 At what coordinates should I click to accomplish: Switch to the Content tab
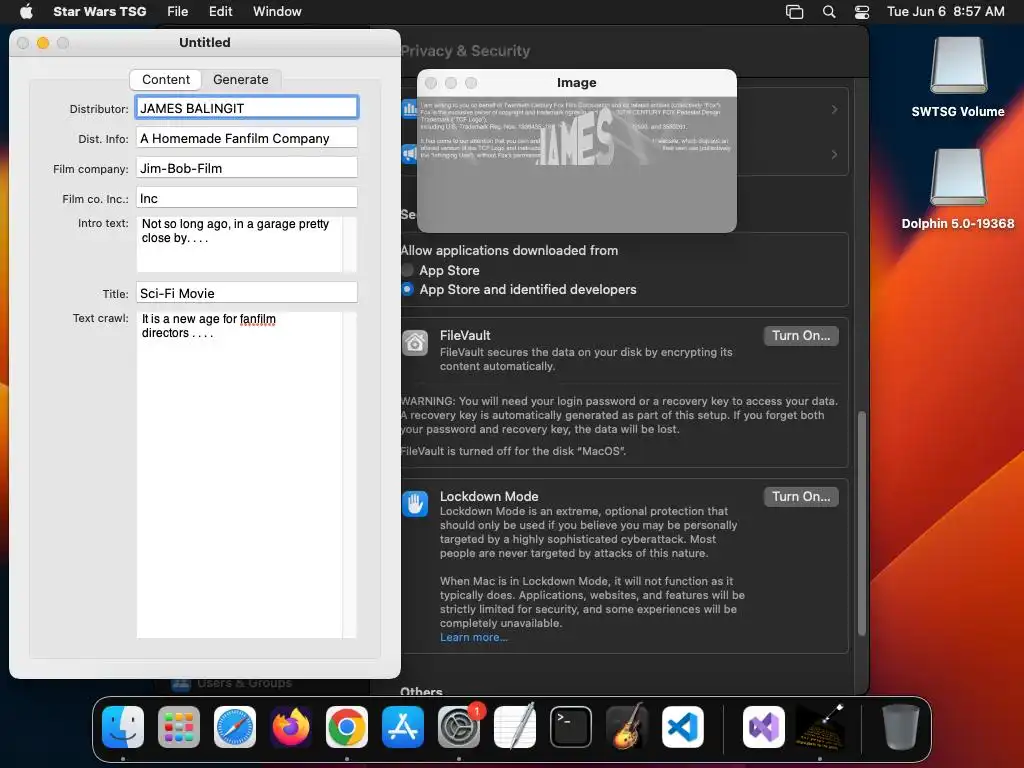coord(166,80)
